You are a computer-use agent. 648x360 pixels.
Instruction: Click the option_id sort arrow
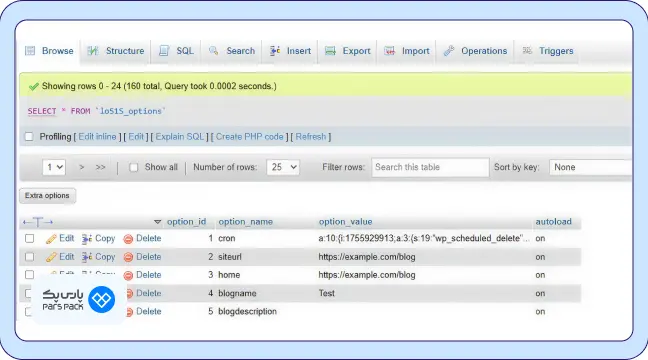coord(157,222)
